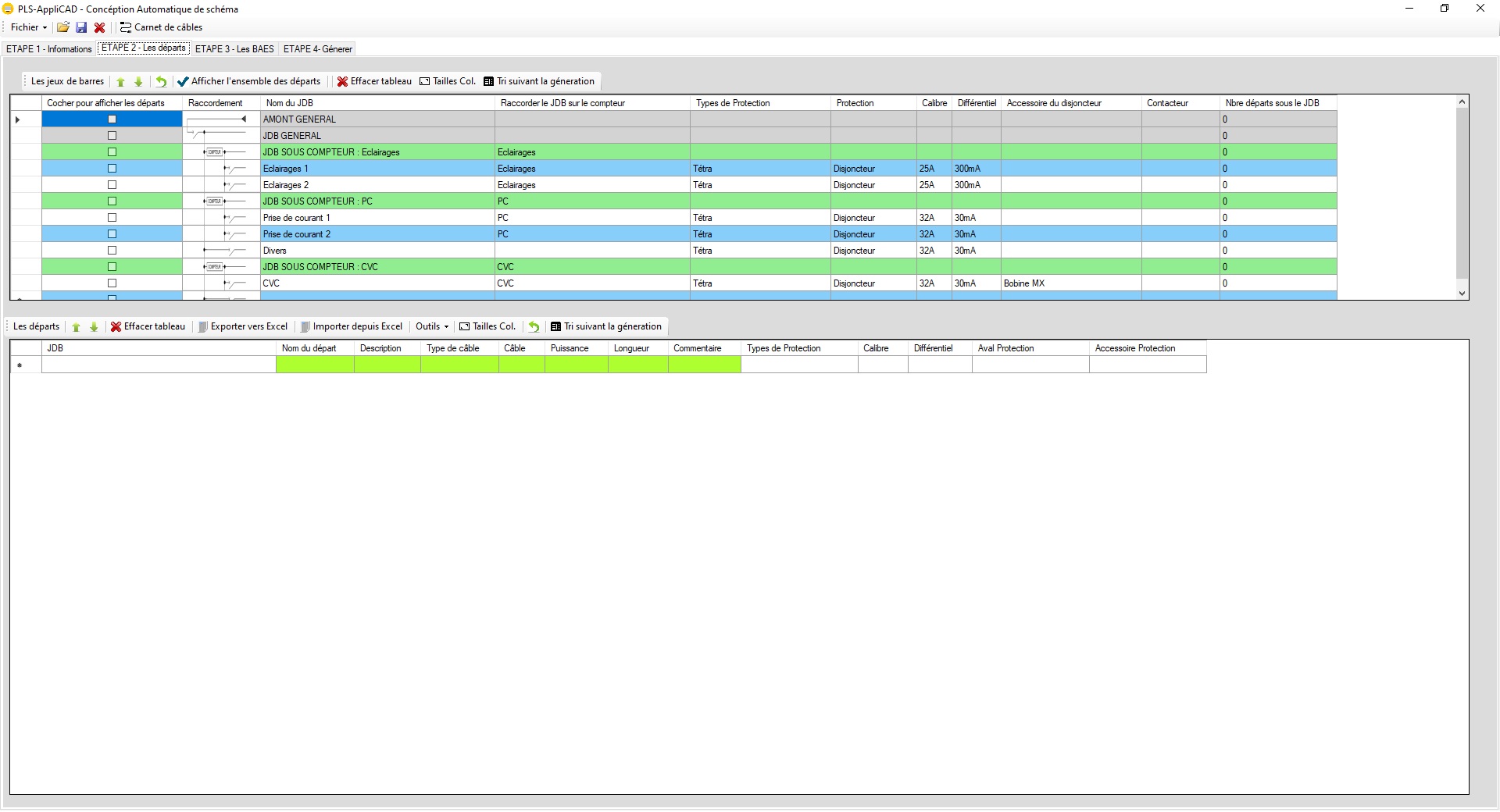This screenshot has width=1500, height=812.
Task: Enable Prise de courant 1 checkbox
Action: tap(112, 218)
